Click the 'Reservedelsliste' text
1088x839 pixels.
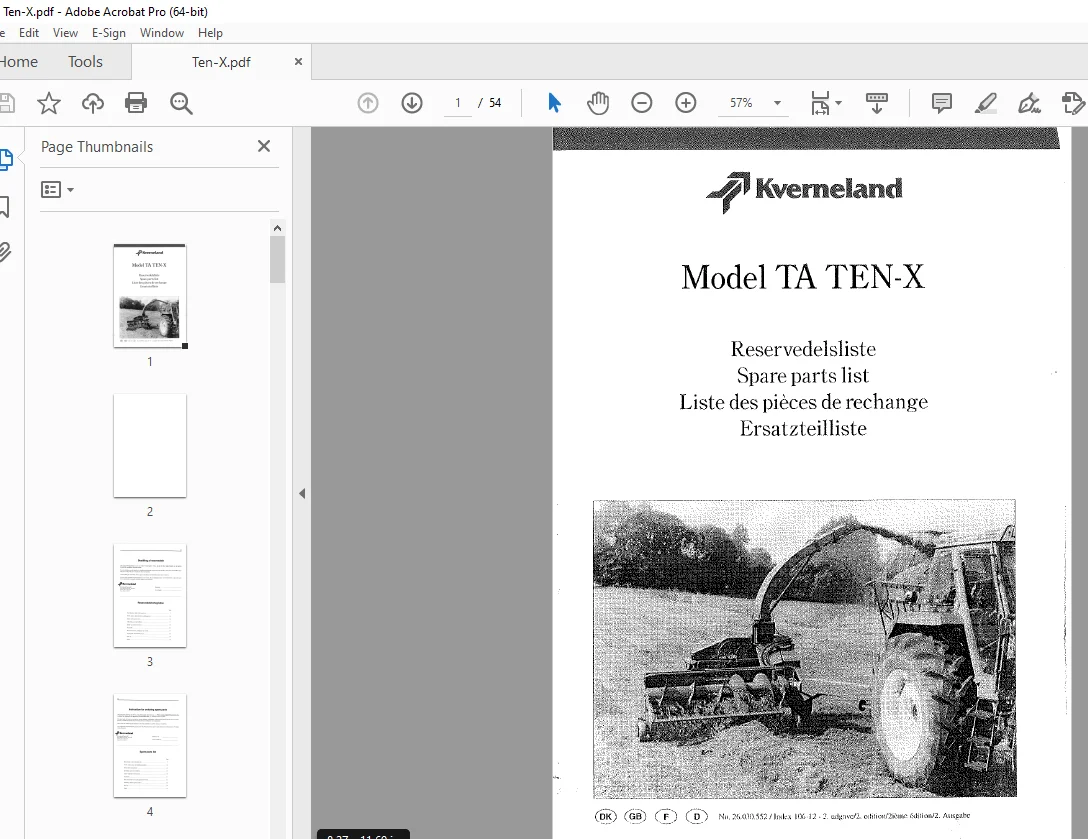tap(803, 348)
